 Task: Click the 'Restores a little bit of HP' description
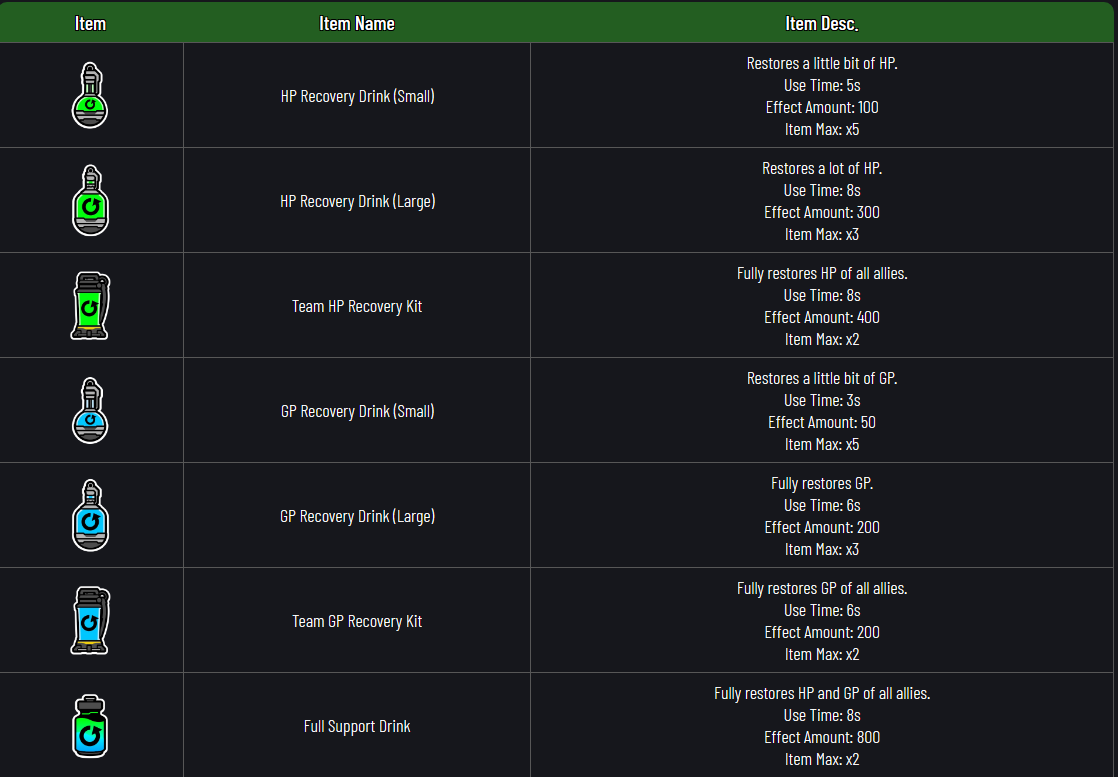(822, 64)
